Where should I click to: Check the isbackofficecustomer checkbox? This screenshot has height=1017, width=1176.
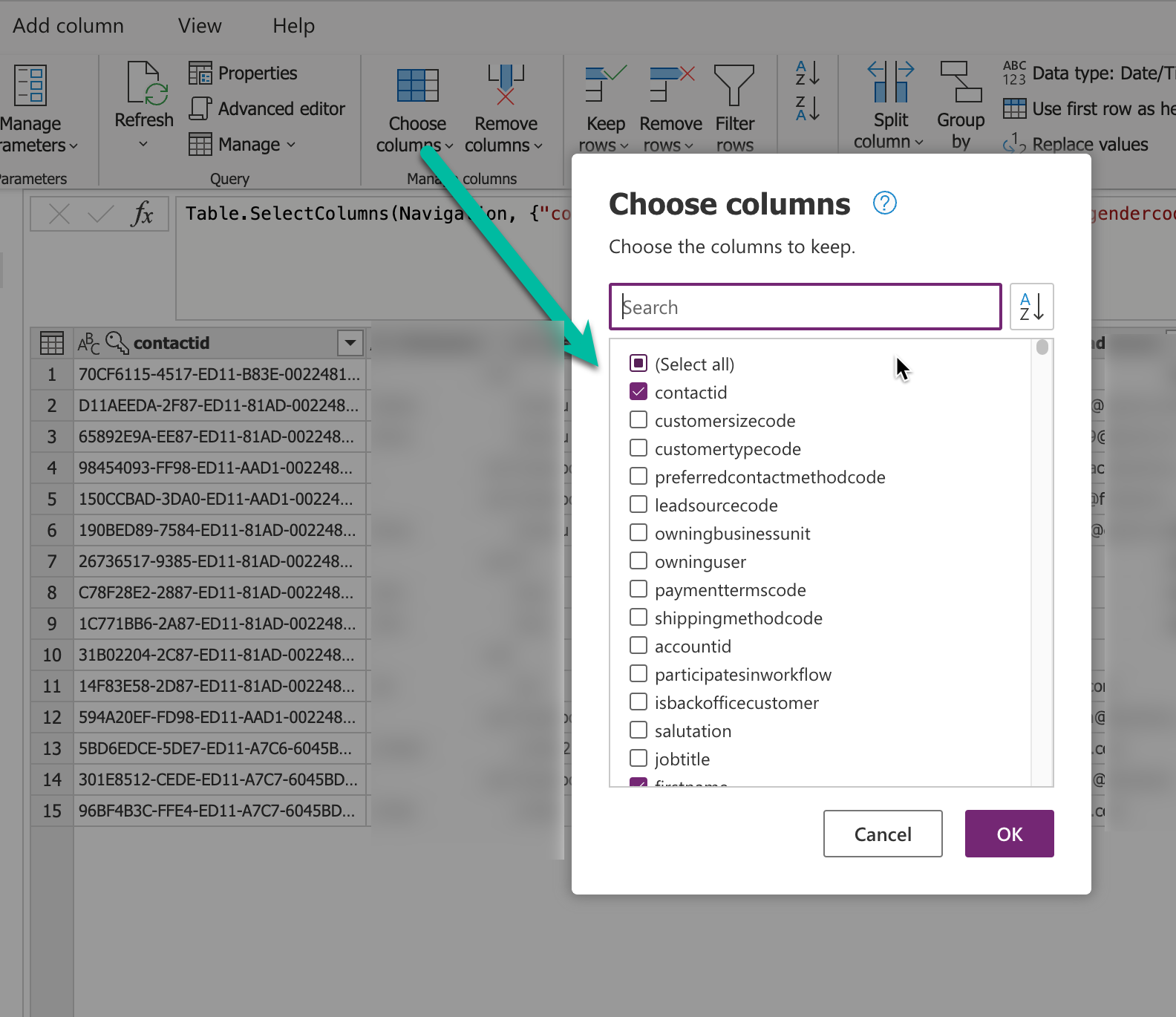click(x=638, y=702)
